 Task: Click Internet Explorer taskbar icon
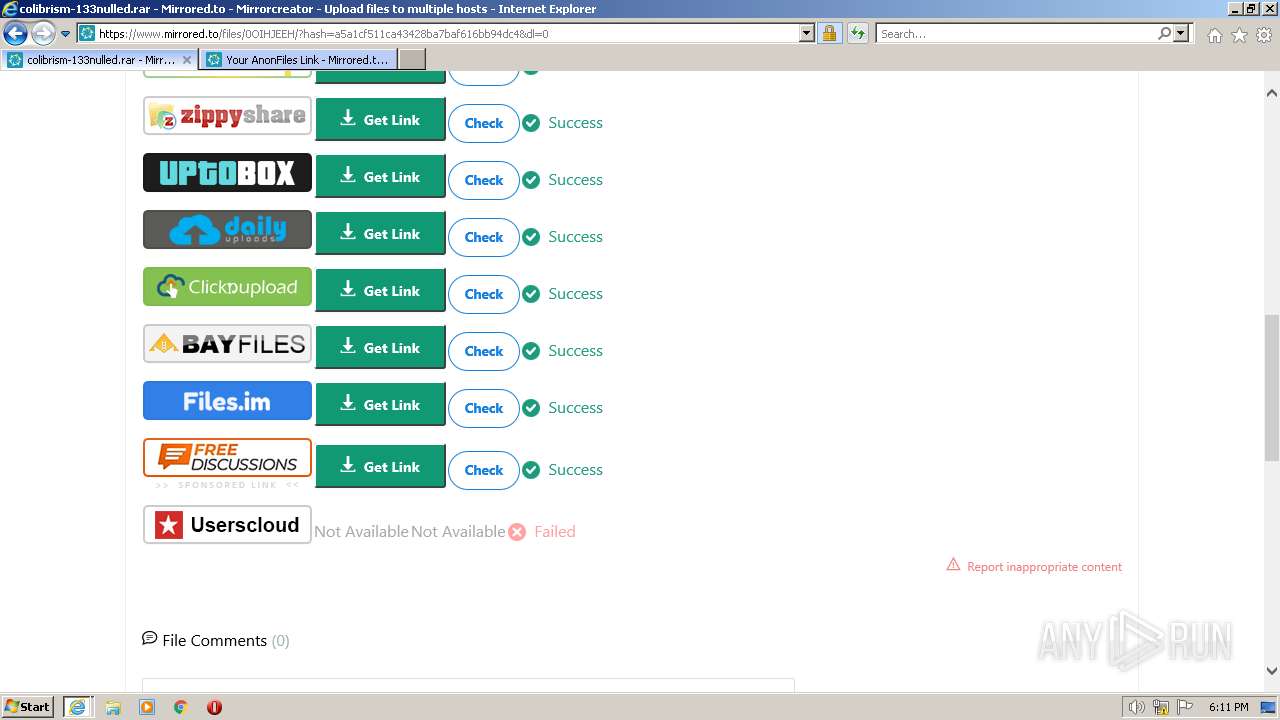tap(77, 707)
